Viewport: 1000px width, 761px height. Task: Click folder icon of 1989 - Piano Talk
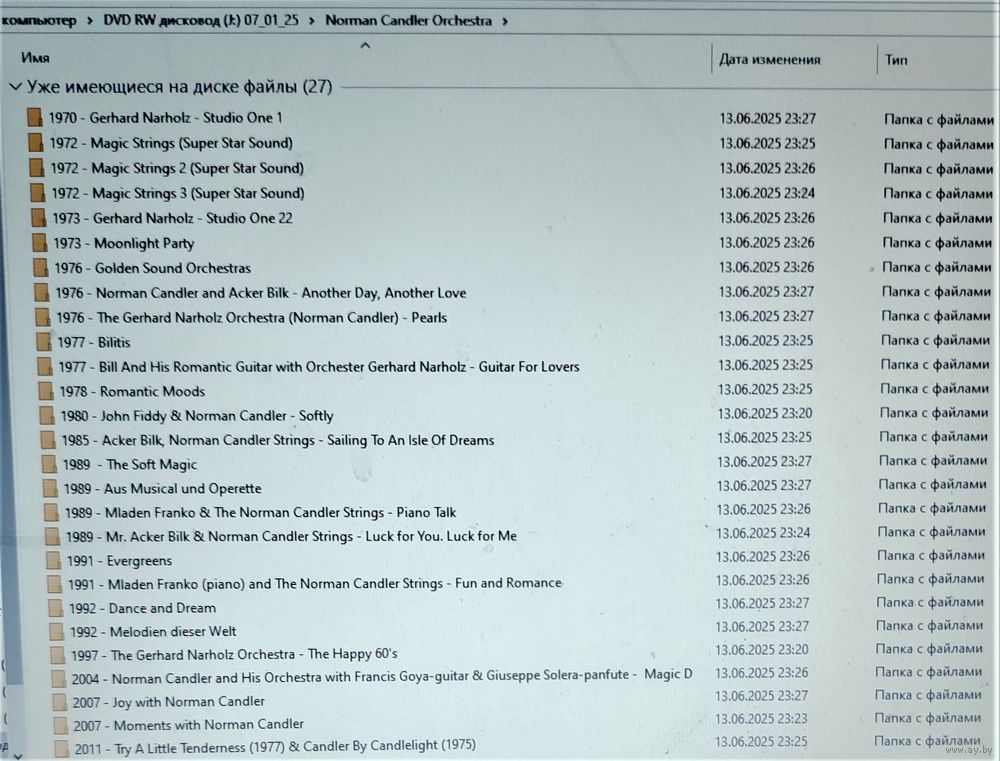pos(51,512)
